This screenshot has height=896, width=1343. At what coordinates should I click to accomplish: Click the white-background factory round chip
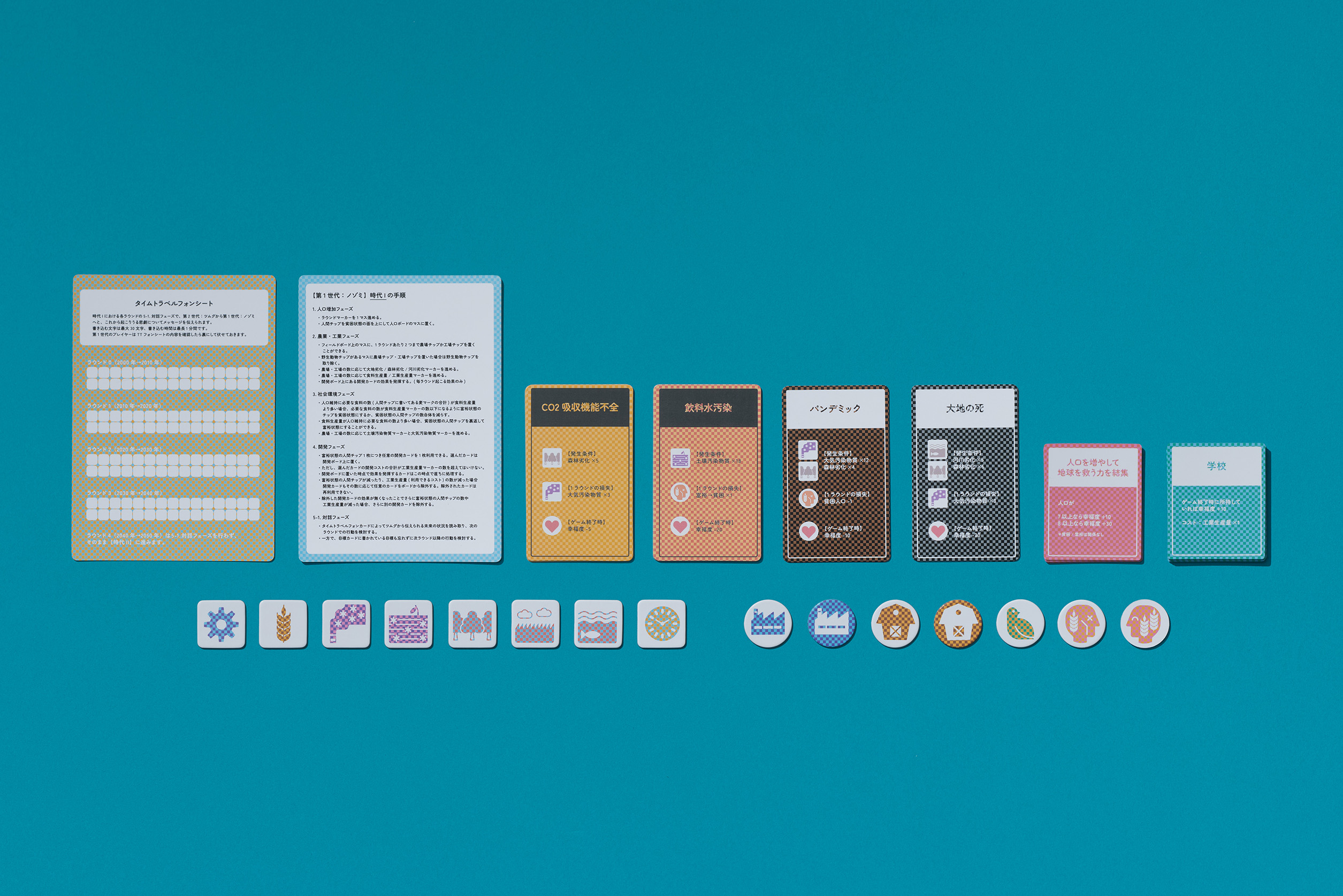[768, 623]
